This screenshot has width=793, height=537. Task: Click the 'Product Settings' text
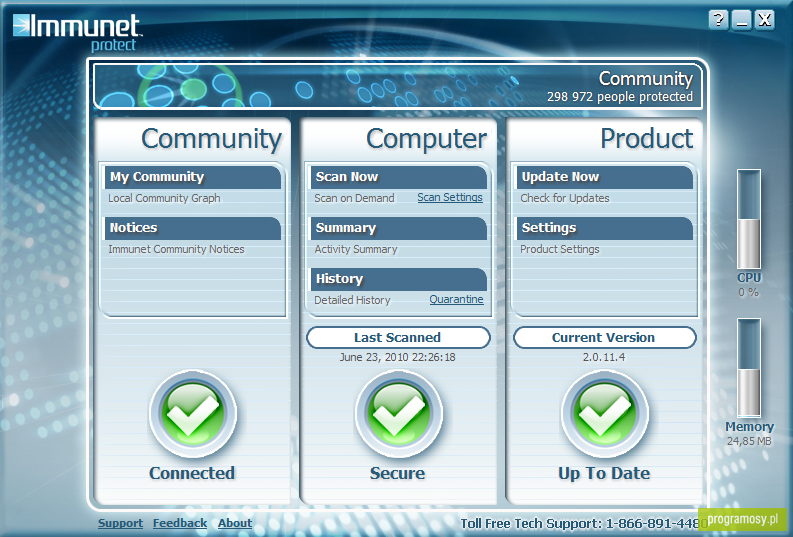[559, 249]
